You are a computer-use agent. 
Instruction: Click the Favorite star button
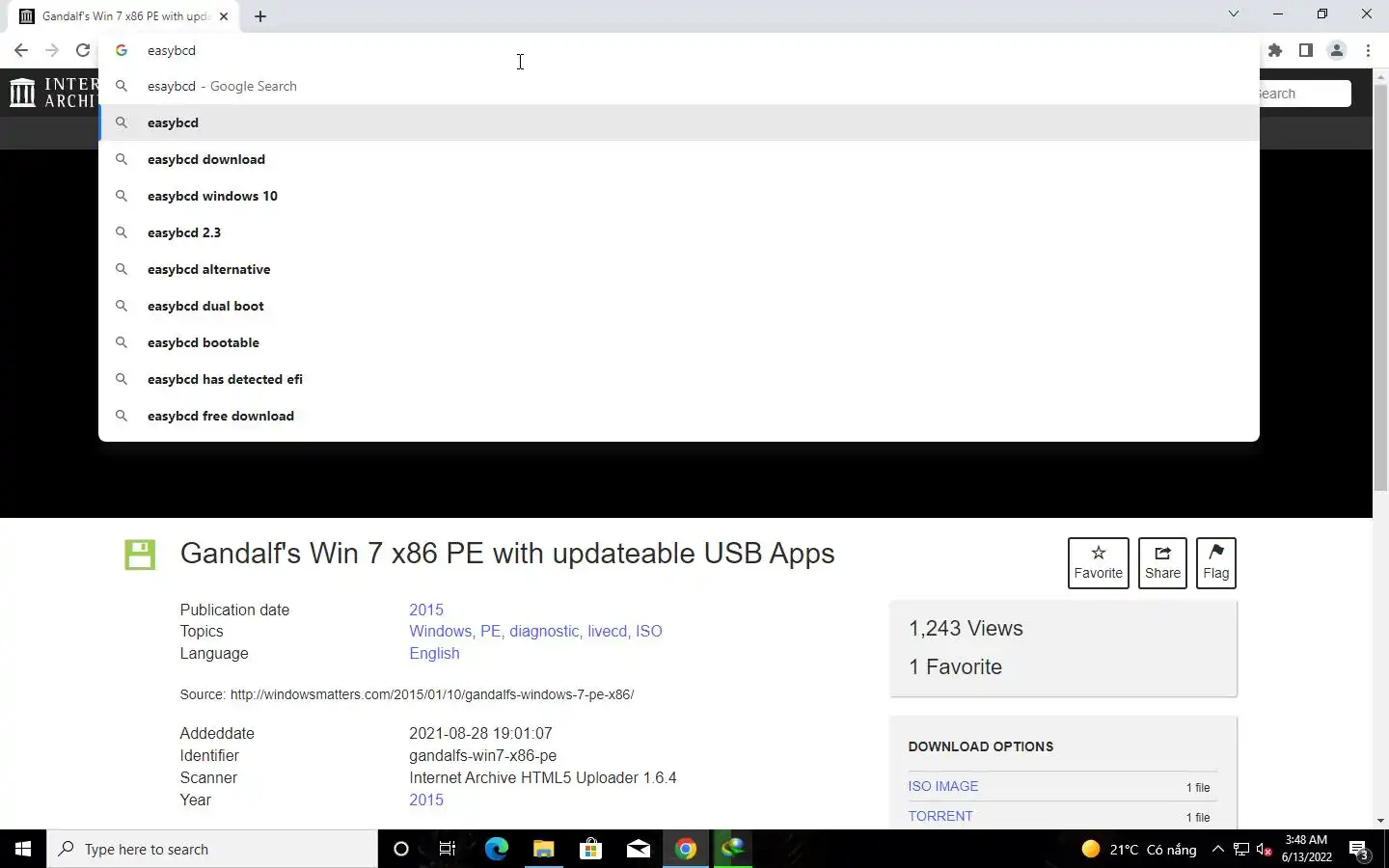[x=1098, y=562]
